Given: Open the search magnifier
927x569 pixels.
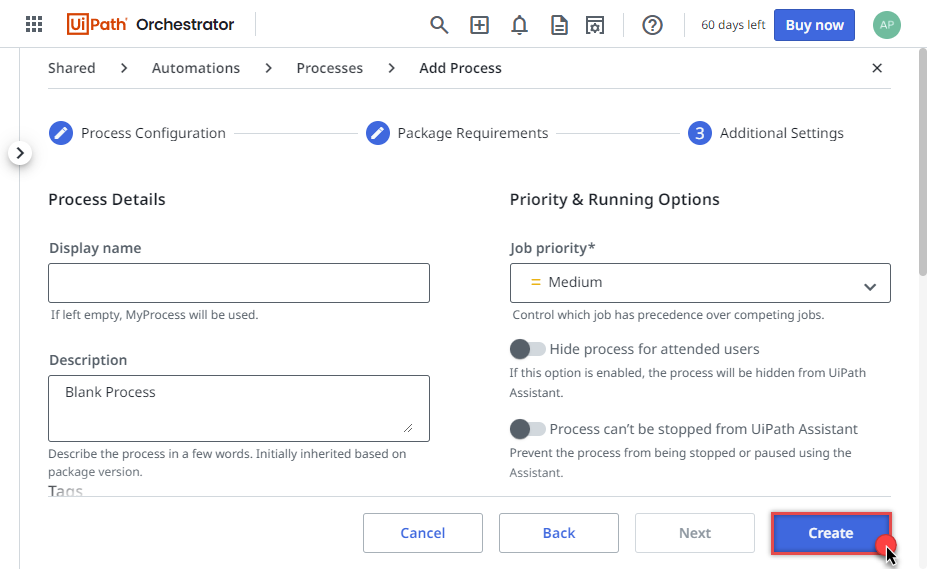Looking at the screenshot, I should coord(439,25).
